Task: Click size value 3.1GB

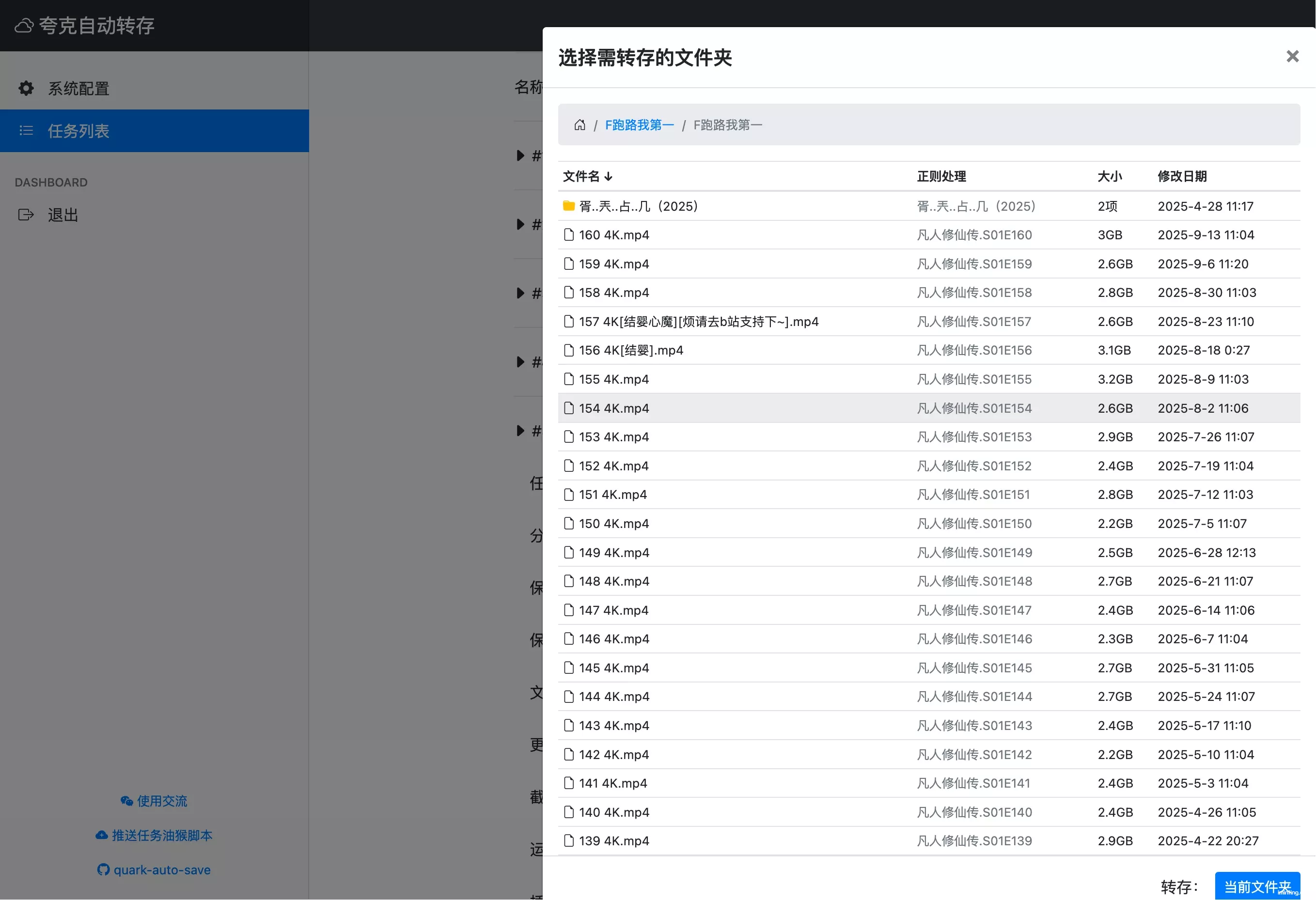Action: click(1114, 350)
